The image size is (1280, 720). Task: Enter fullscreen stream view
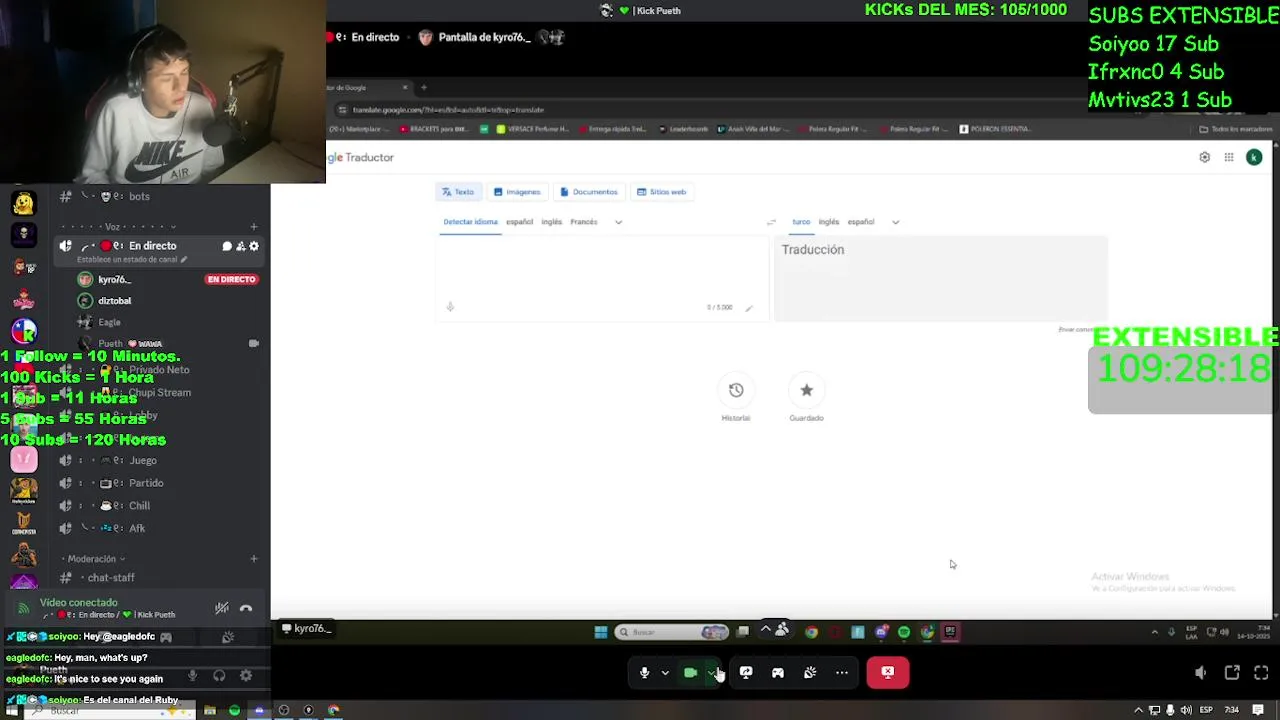(1261, 673)
